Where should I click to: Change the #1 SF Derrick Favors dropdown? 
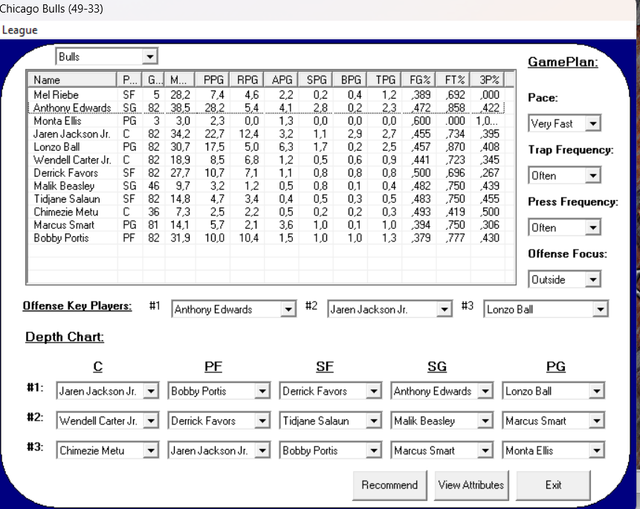click(x=330, y=391)
